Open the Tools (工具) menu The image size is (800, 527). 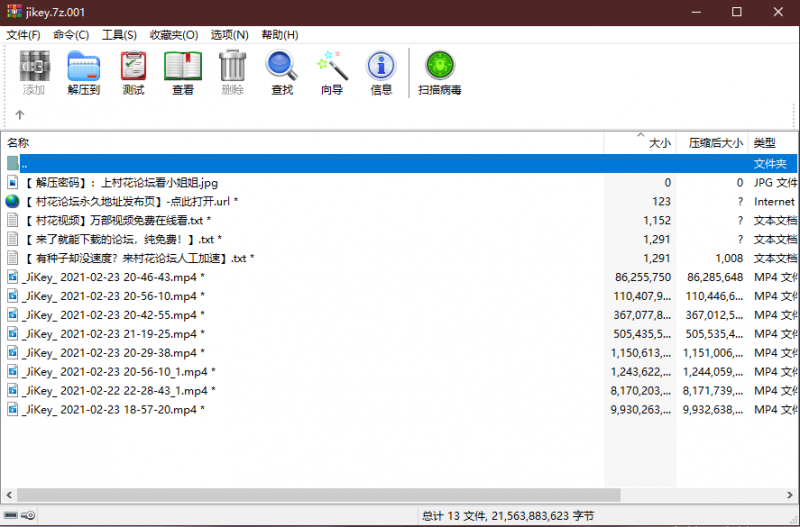pyautogui.click(x=119, y=34)
